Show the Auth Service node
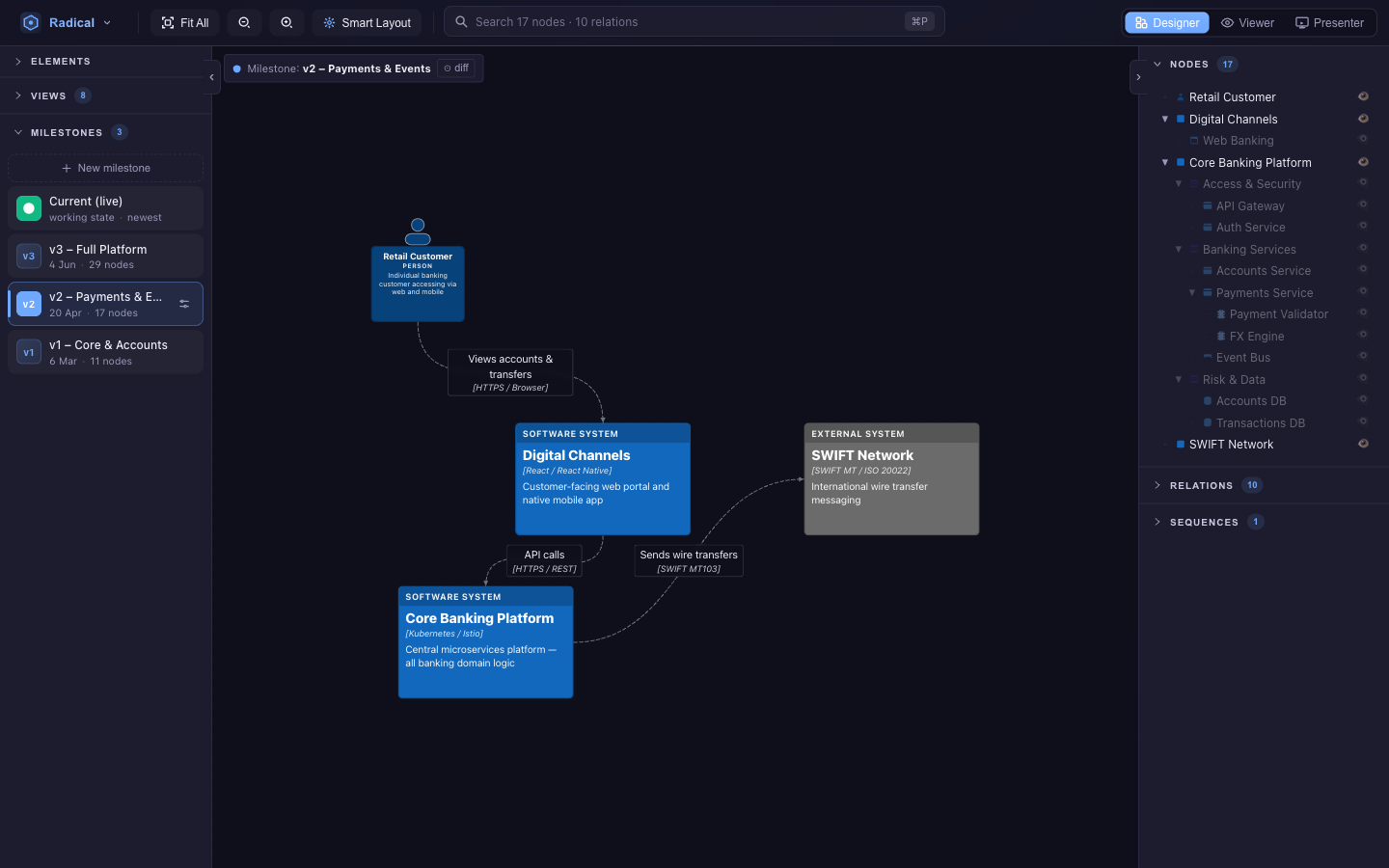This screenshot has width=1389, height=868. [x=1363, y=227]
